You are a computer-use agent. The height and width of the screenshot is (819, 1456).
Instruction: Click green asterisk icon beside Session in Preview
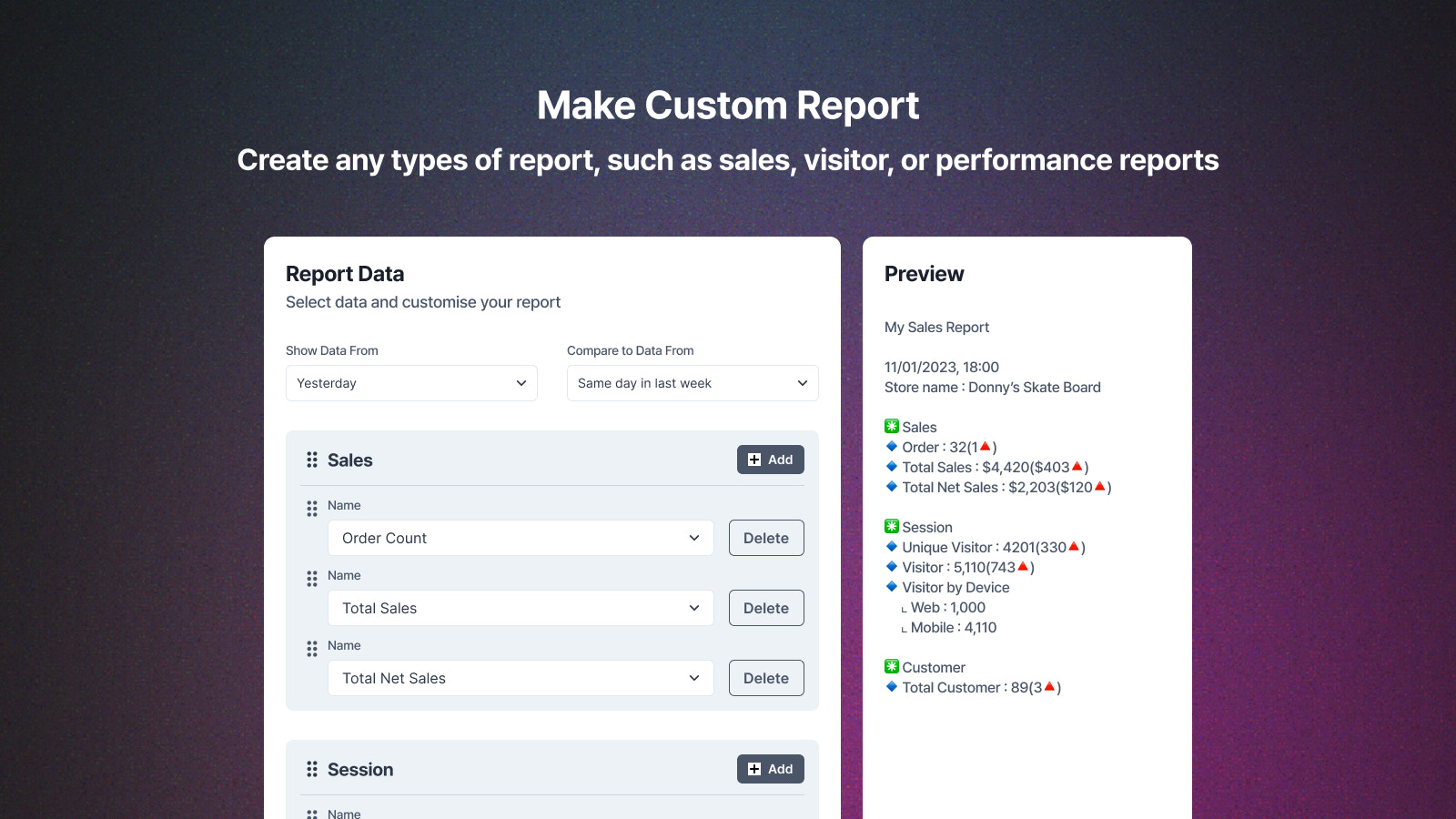coord(892,526)
